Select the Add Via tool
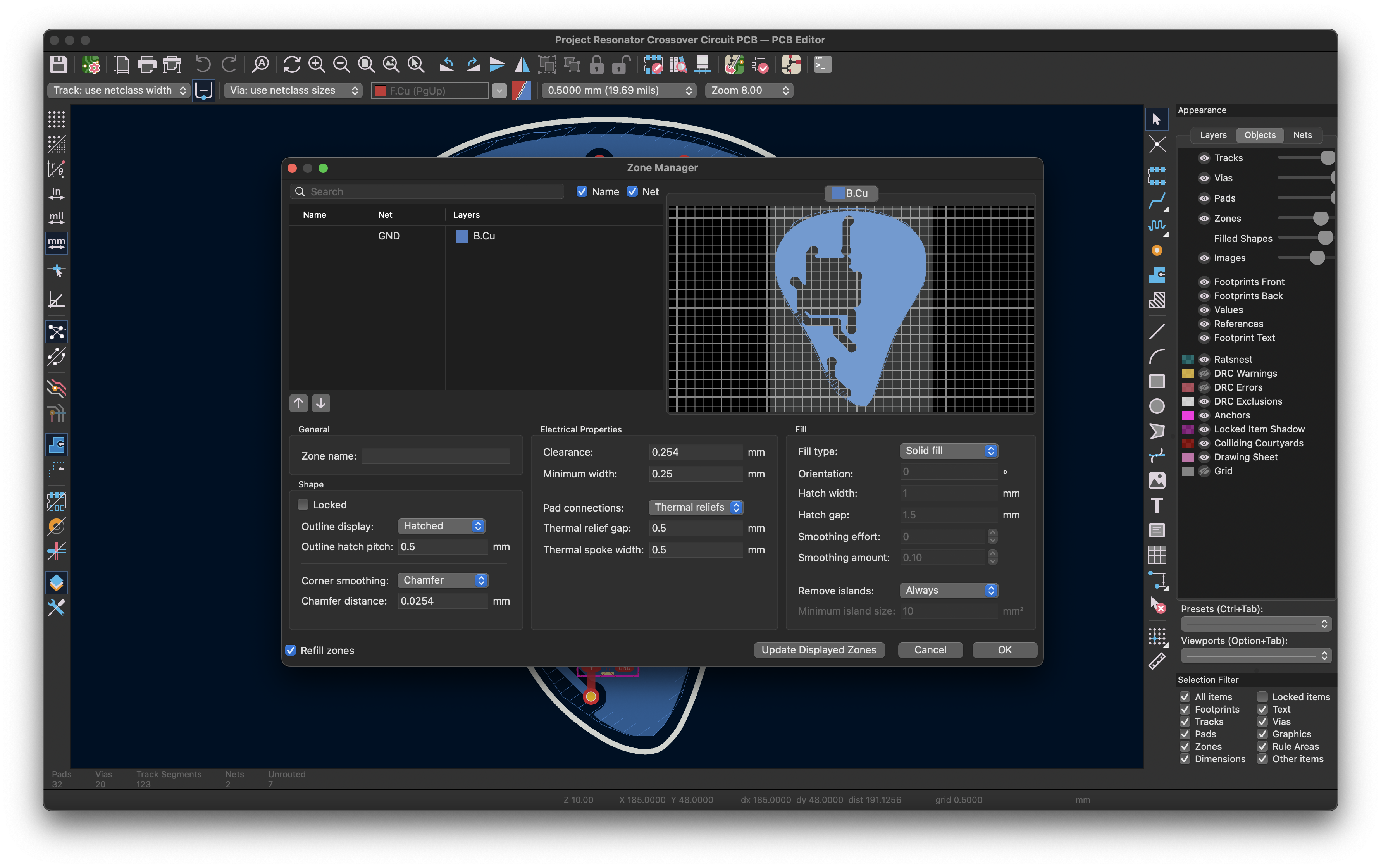The height and width of the screenshot is (868, 1381). pyautogui.click(x=1157, y=251)
